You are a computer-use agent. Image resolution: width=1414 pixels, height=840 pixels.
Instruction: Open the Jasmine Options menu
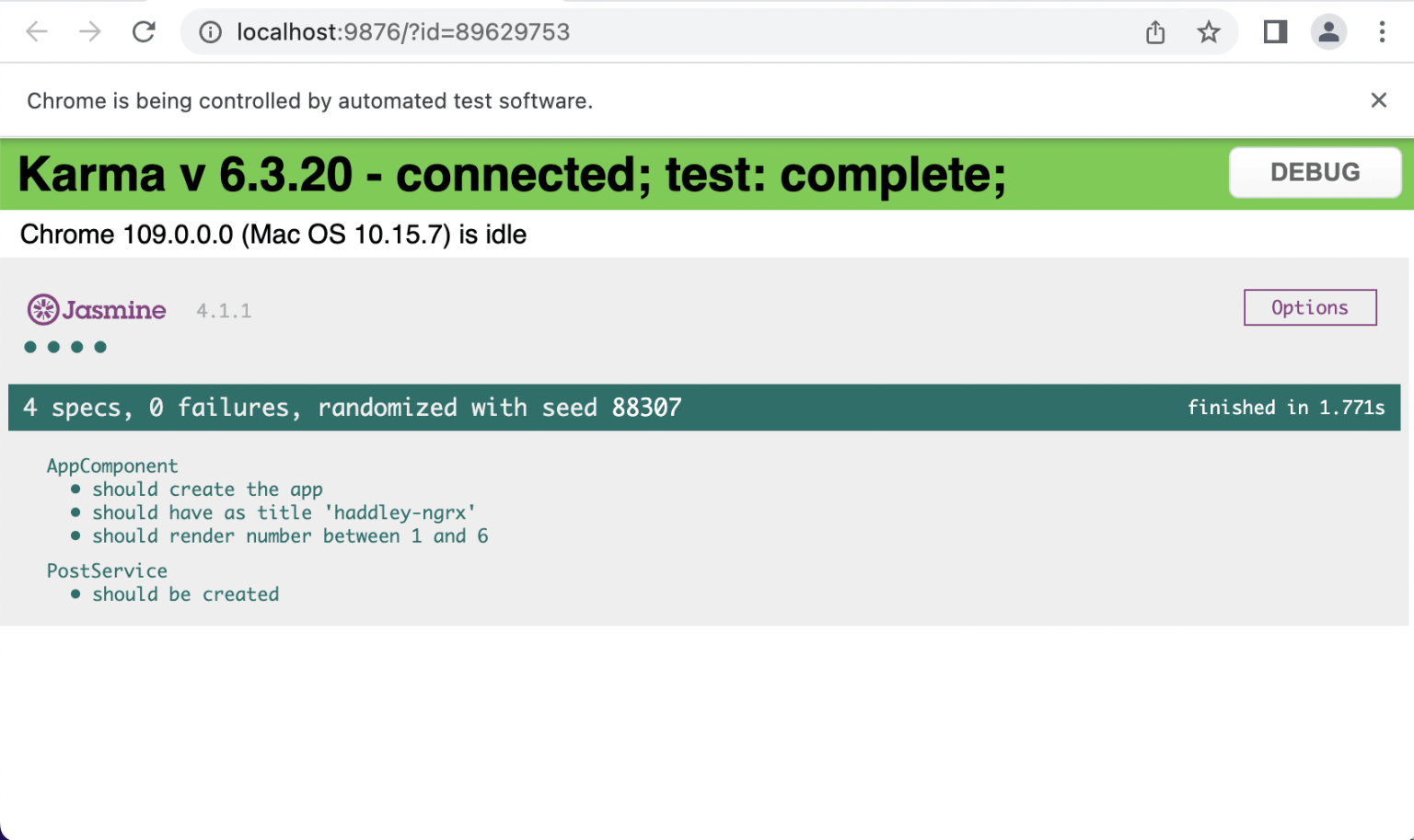click(x=1309, y=307)
